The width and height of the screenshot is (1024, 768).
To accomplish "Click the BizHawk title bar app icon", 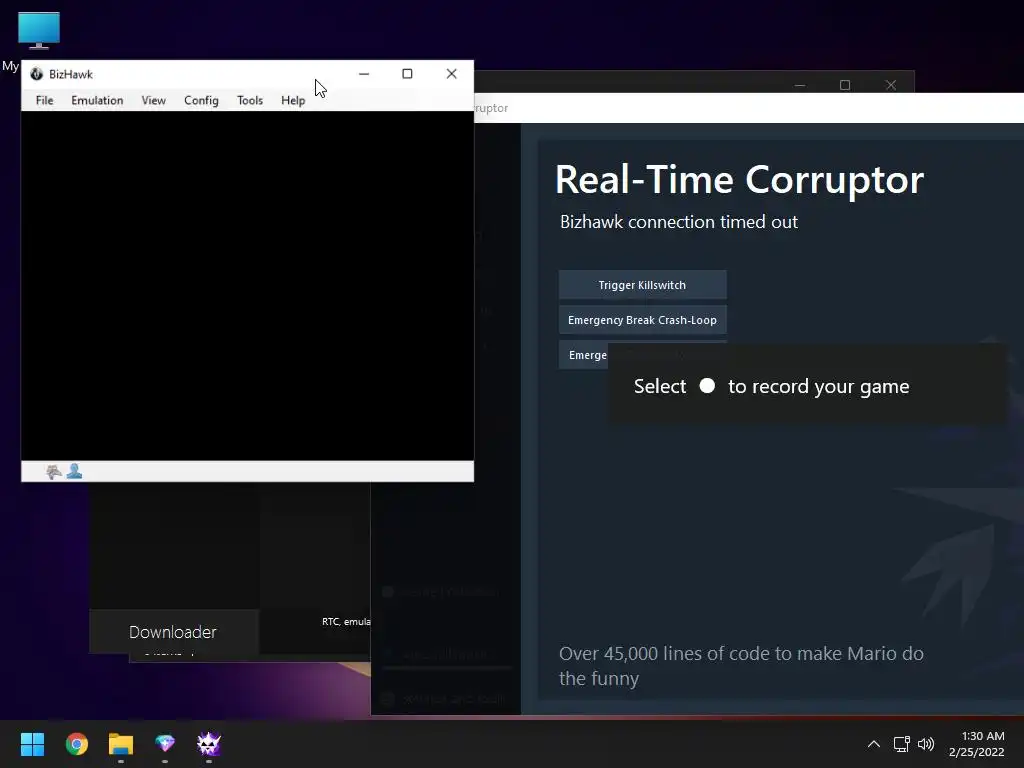I will pos(37,74).
